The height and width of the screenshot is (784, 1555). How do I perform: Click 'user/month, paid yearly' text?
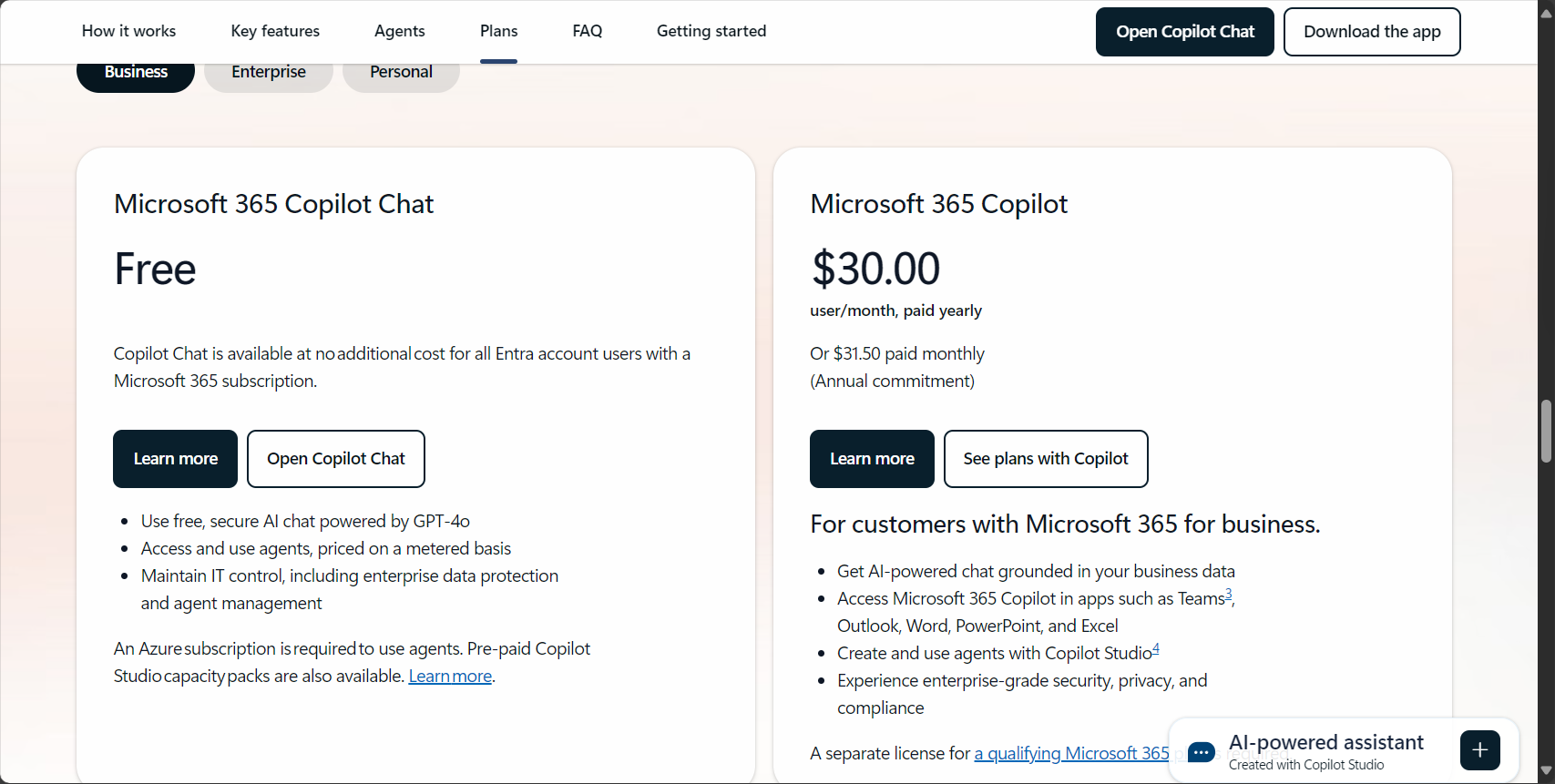tap(895, 311)
